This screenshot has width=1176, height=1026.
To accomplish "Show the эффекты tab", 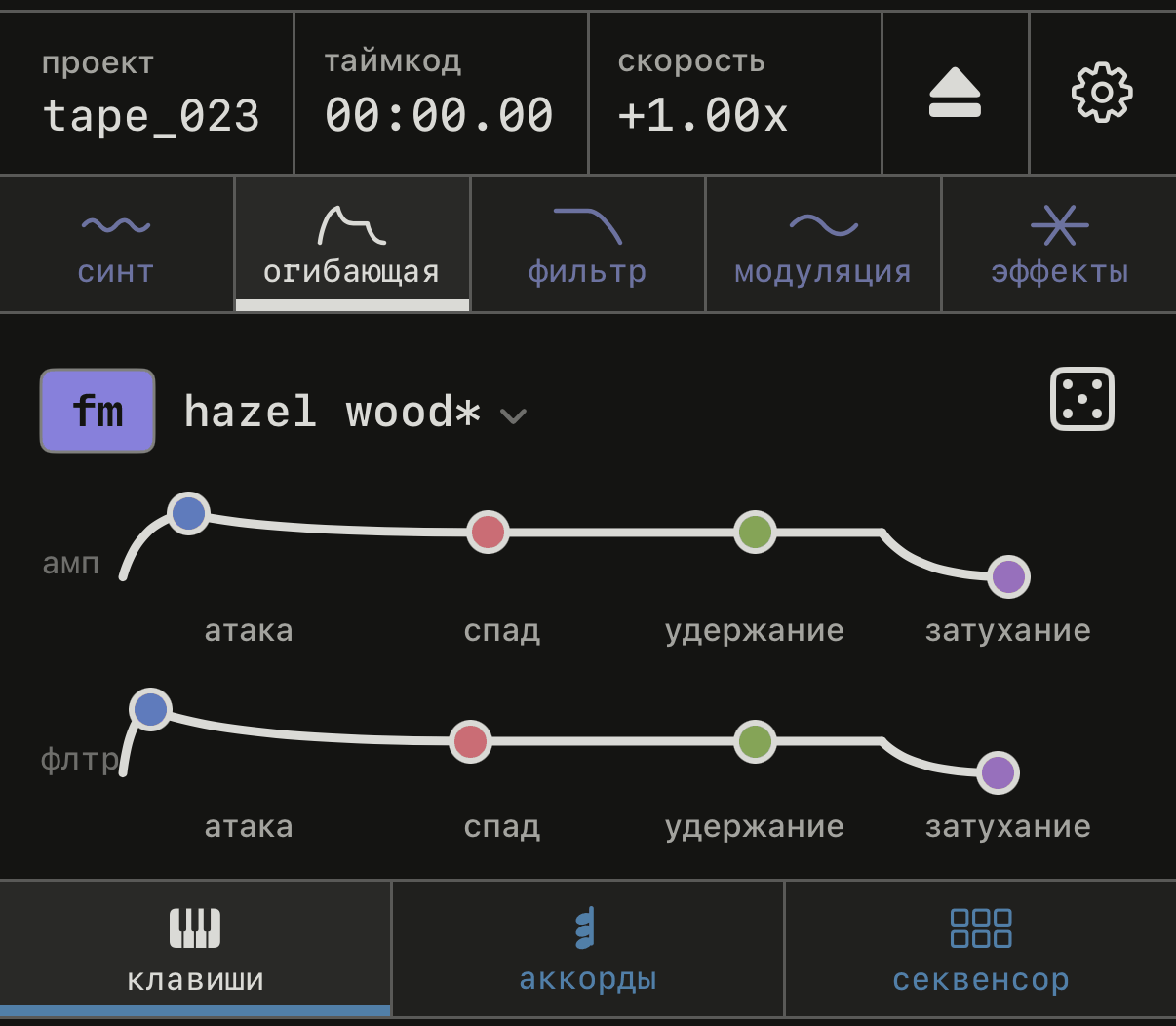I will click(1059, 245).
